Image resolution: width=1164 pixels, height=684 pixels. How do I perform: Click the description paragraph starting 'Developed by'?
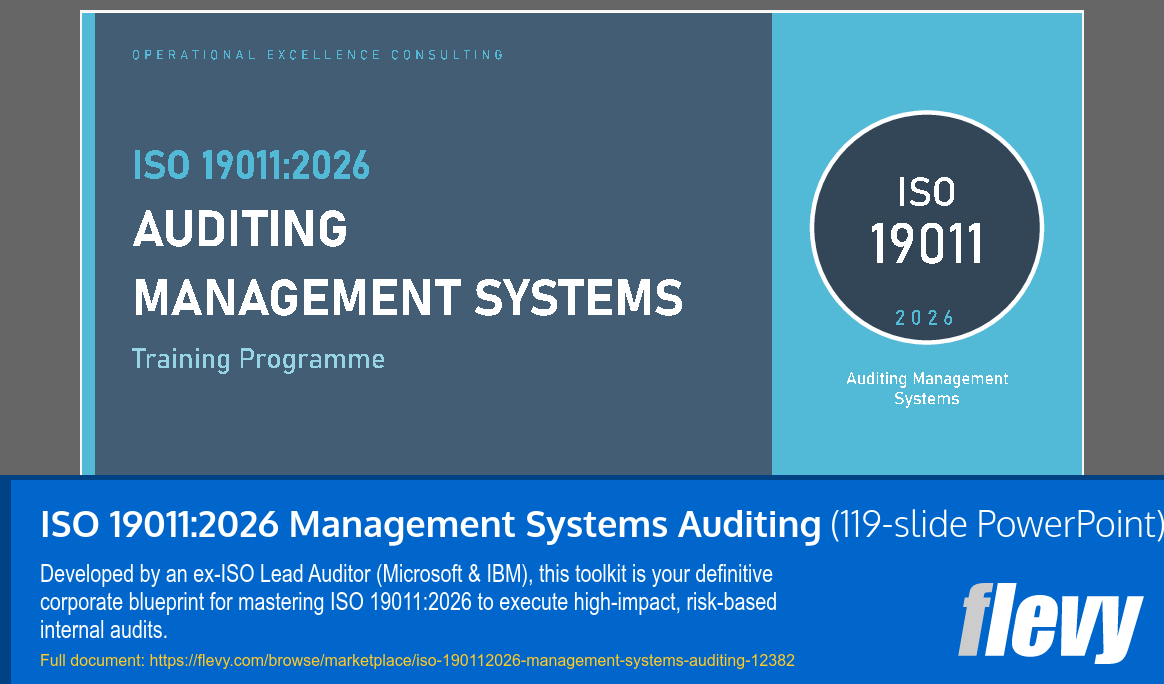pos(408,602)
